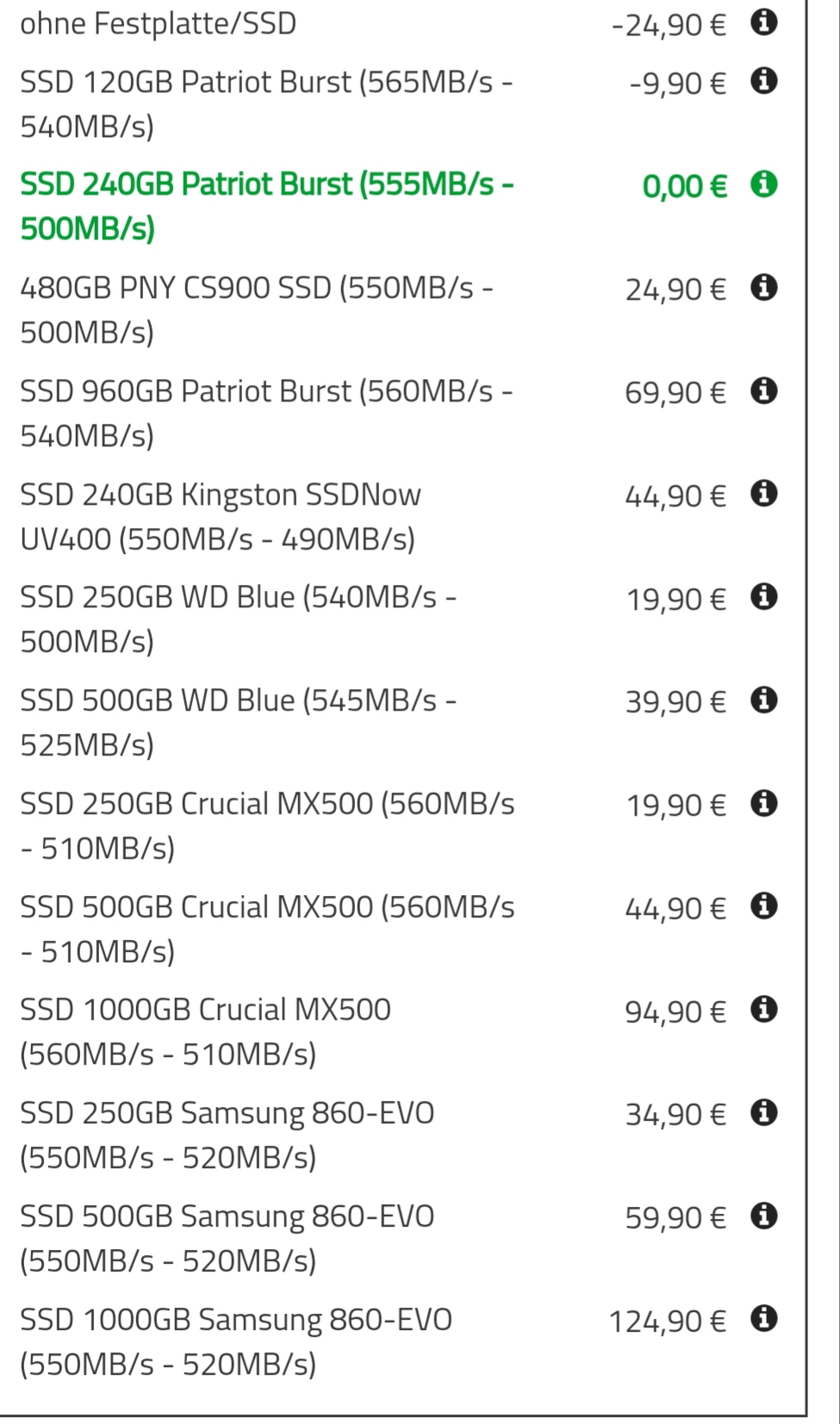
Task: Click the 124,90 € price of Samsung 1000GB
Action: click(667, 1321)
